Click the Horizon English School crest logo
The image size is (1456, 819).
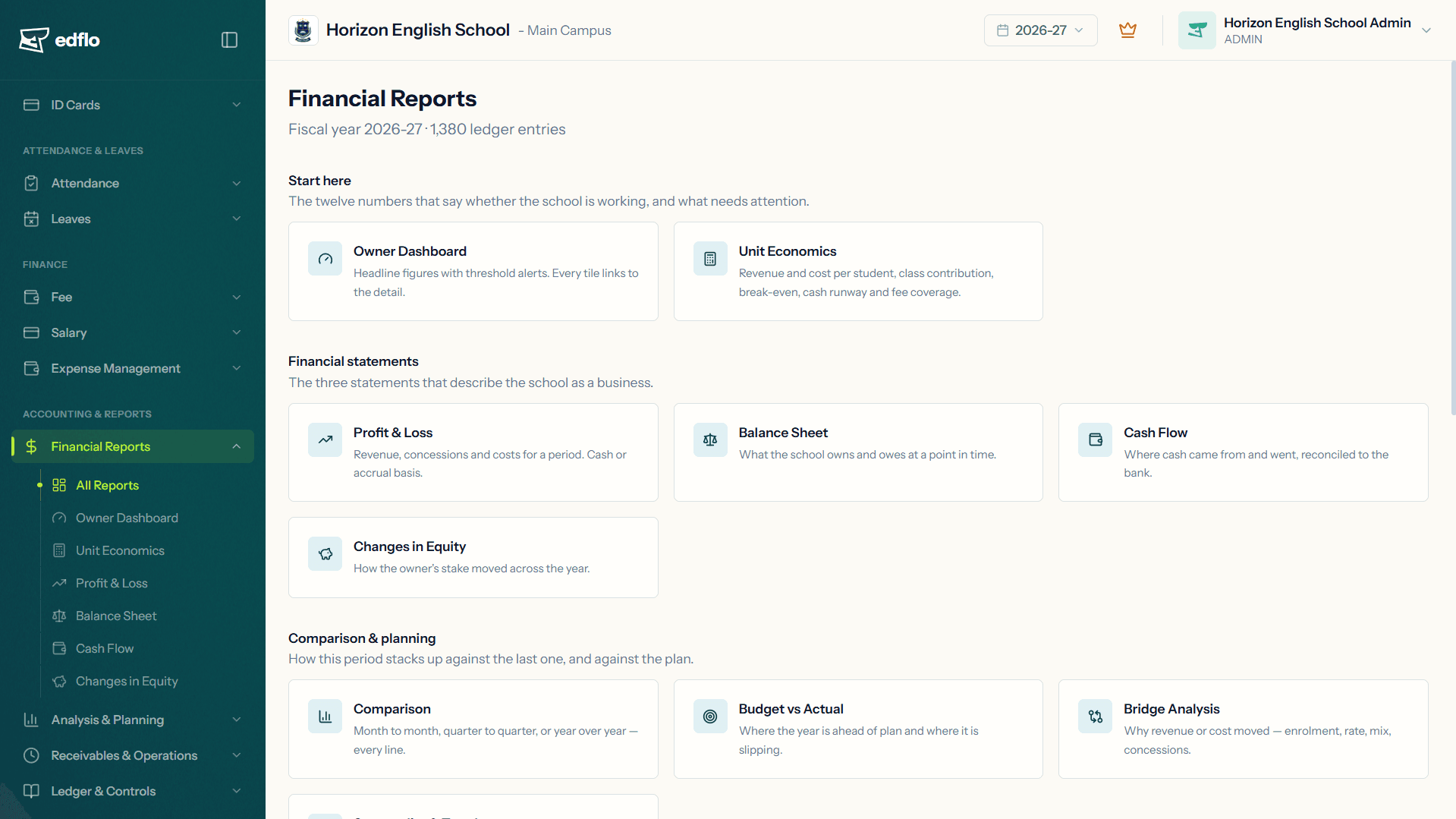(303, 30)
